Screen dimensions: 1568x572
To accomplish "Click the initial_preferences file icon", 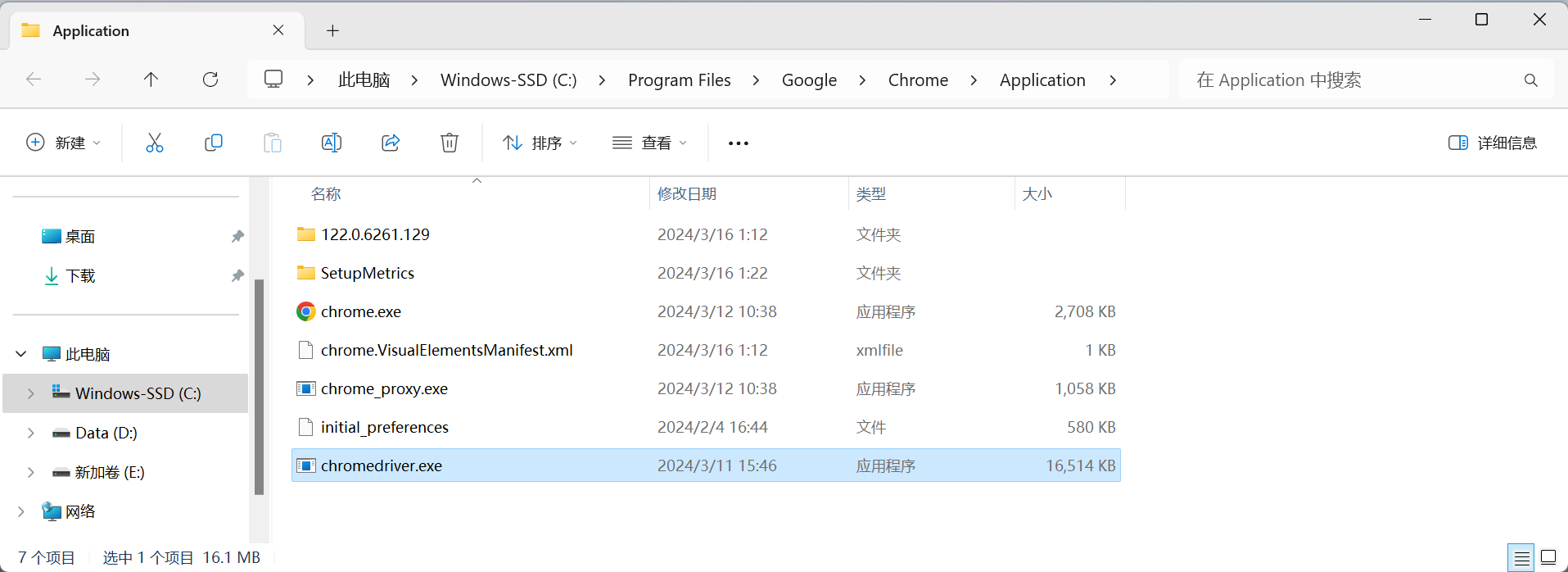I will pos(305,427).
